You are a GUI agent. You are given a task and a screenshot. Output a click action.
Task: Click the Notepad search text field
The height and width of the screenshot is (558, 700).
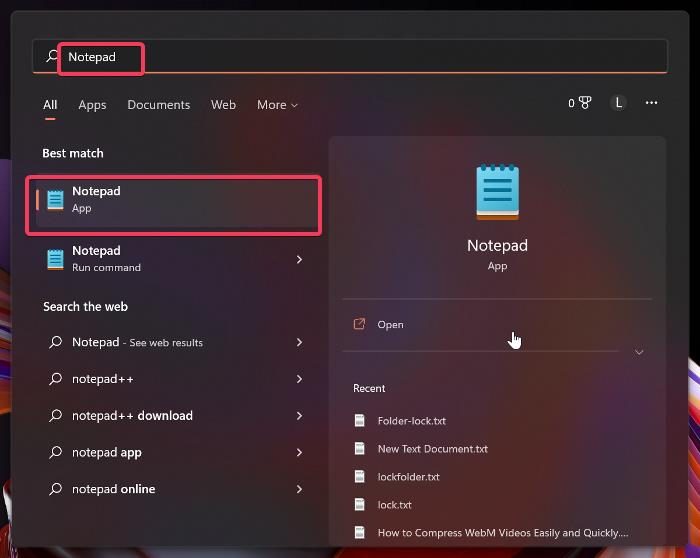point(350,56)
